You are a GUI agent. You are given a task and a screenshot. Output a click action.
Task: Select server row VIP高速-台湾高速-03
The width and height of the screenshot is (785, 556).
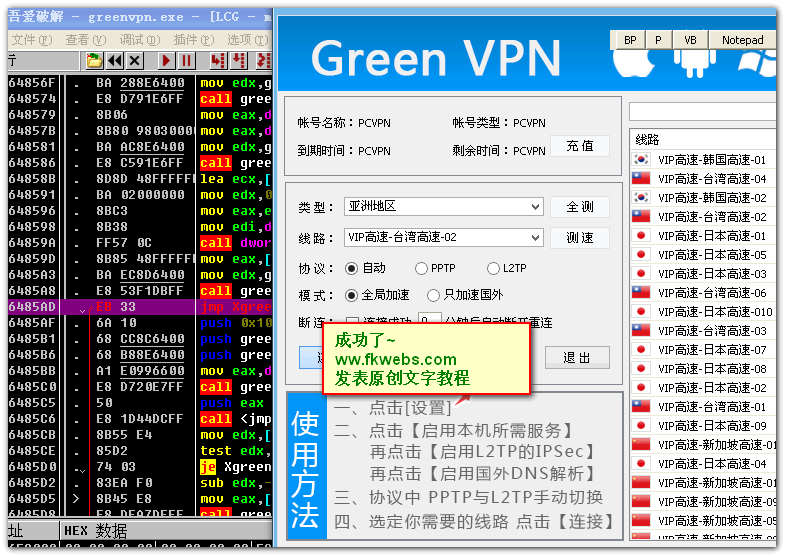point(703,331)
